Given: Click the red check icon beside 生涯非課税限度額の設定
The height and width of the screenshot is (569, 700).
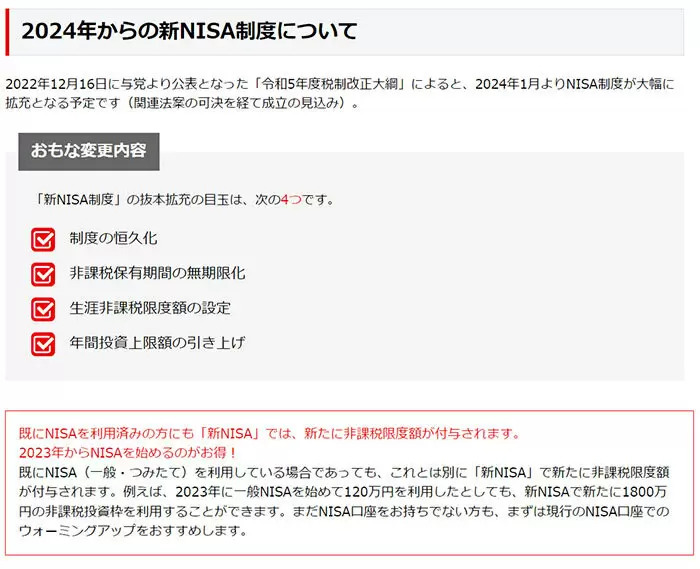Looking at the screenshot, I should coord(43,309).
